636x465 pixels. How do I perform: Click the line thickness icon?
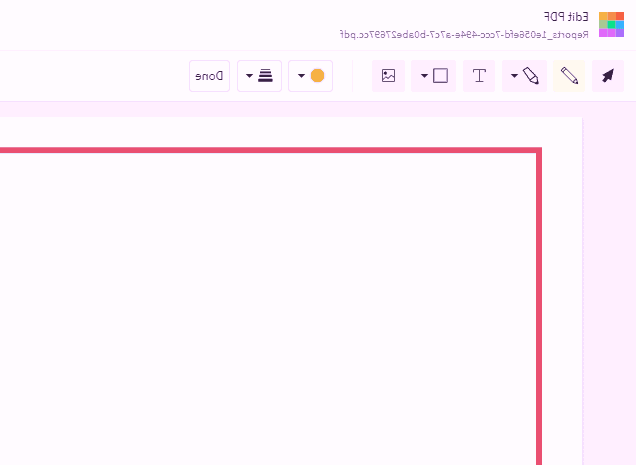pyautogui.click(x=265, y=76)
